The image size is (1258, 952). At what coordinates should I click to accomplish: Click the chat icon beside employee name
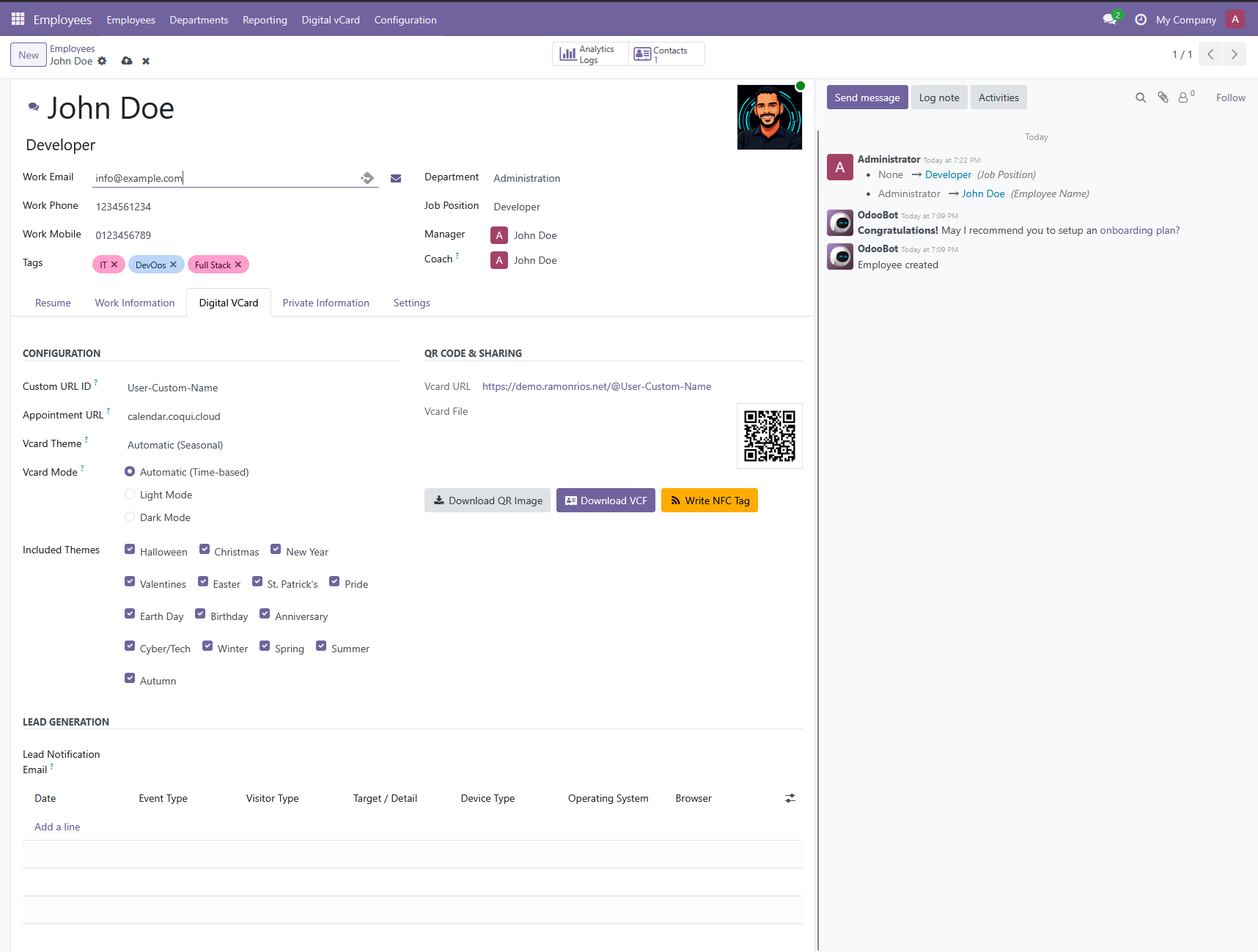(34, 107)
